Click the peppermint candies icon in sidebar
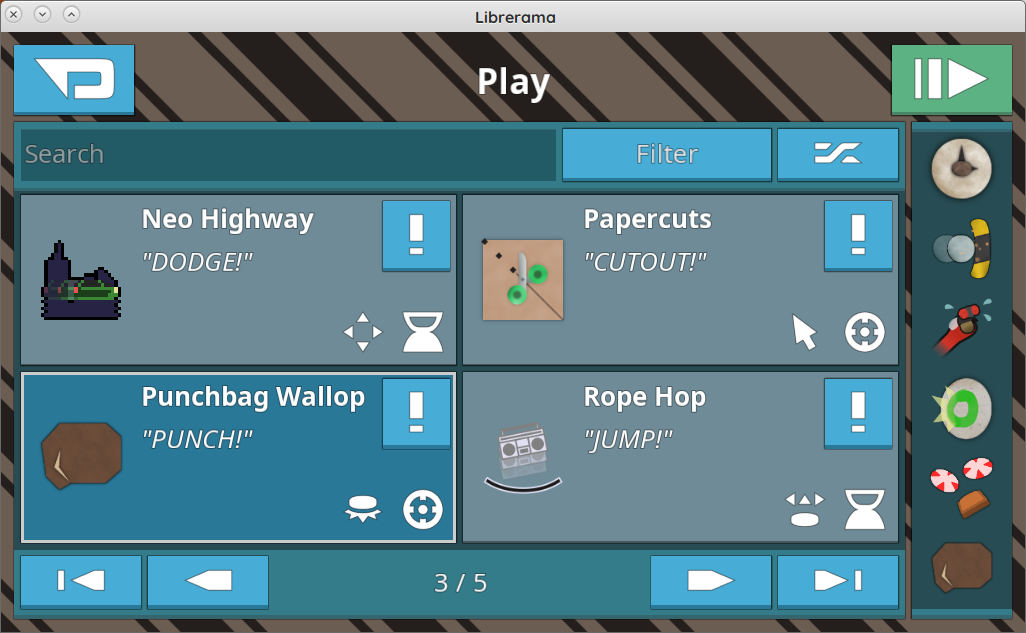 pos(961,488)
